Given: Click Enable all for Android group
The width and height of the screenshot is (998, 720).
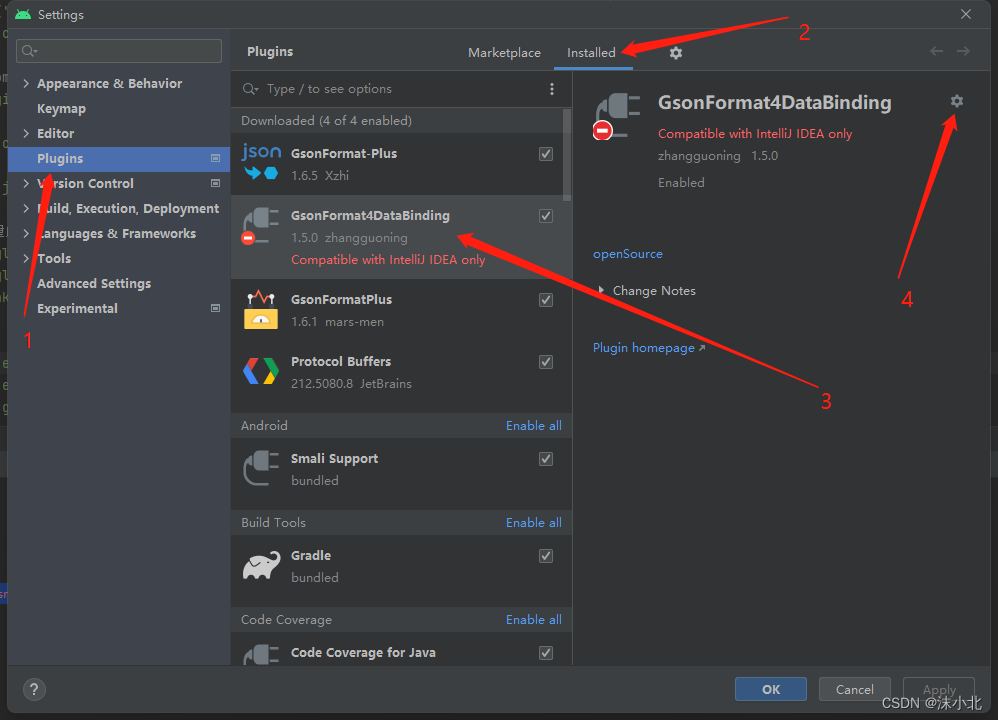Looking at the screenshot, I should click(533, 425).
